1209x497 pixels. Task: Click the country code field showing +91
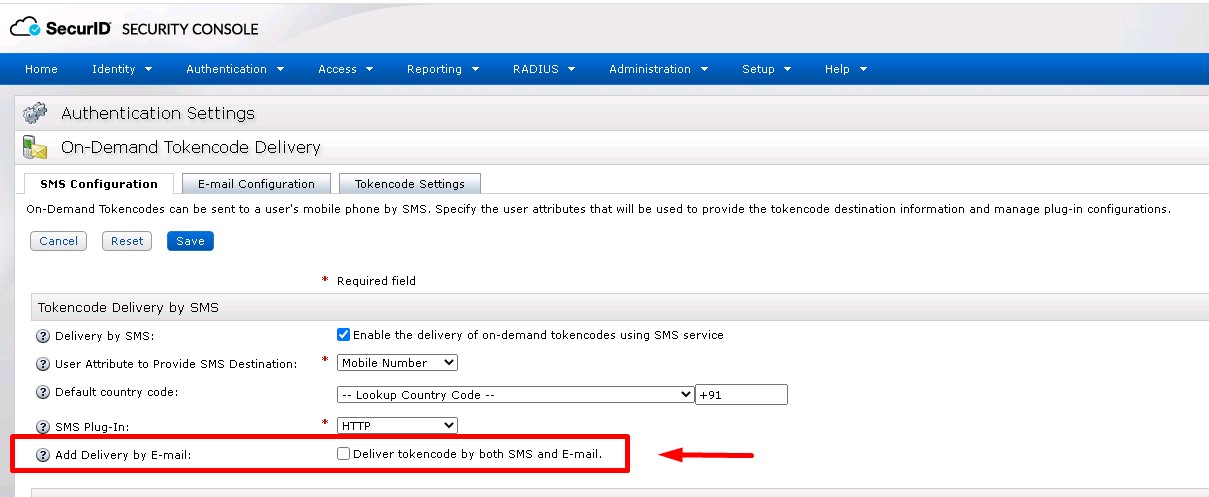741,394
